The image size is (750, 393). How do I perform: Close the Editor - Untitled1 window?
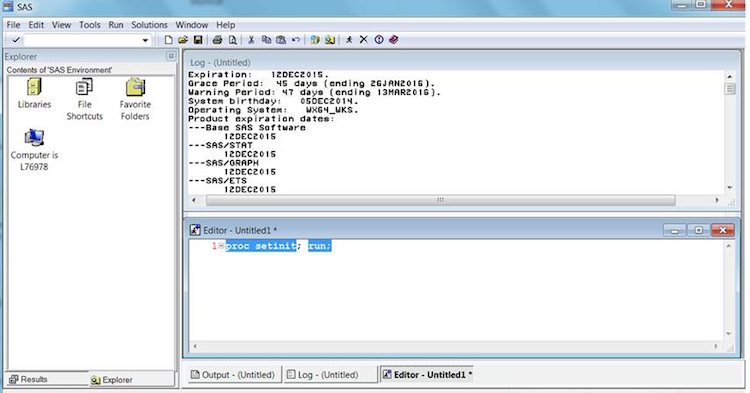tap(723, 230)
